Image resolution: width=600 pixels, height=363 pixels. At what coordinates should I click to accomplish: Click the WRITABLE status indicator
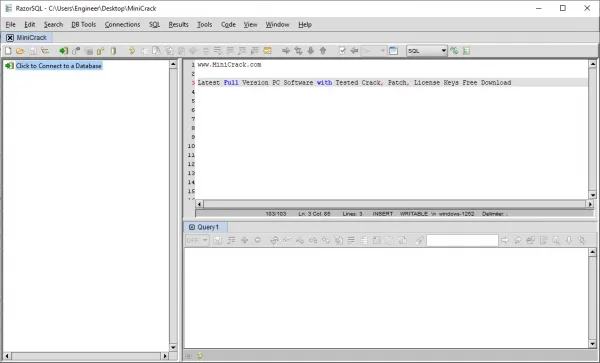pyautogui.click(x=414, y=214)
